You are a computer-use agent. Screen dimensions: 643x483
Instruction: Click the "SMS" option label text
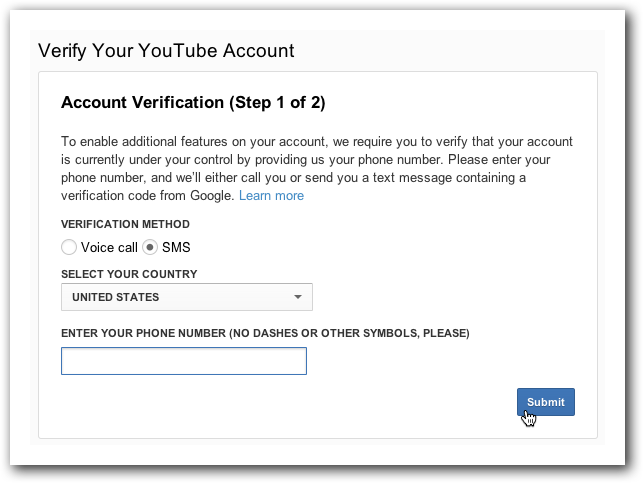tap(176, 247)
